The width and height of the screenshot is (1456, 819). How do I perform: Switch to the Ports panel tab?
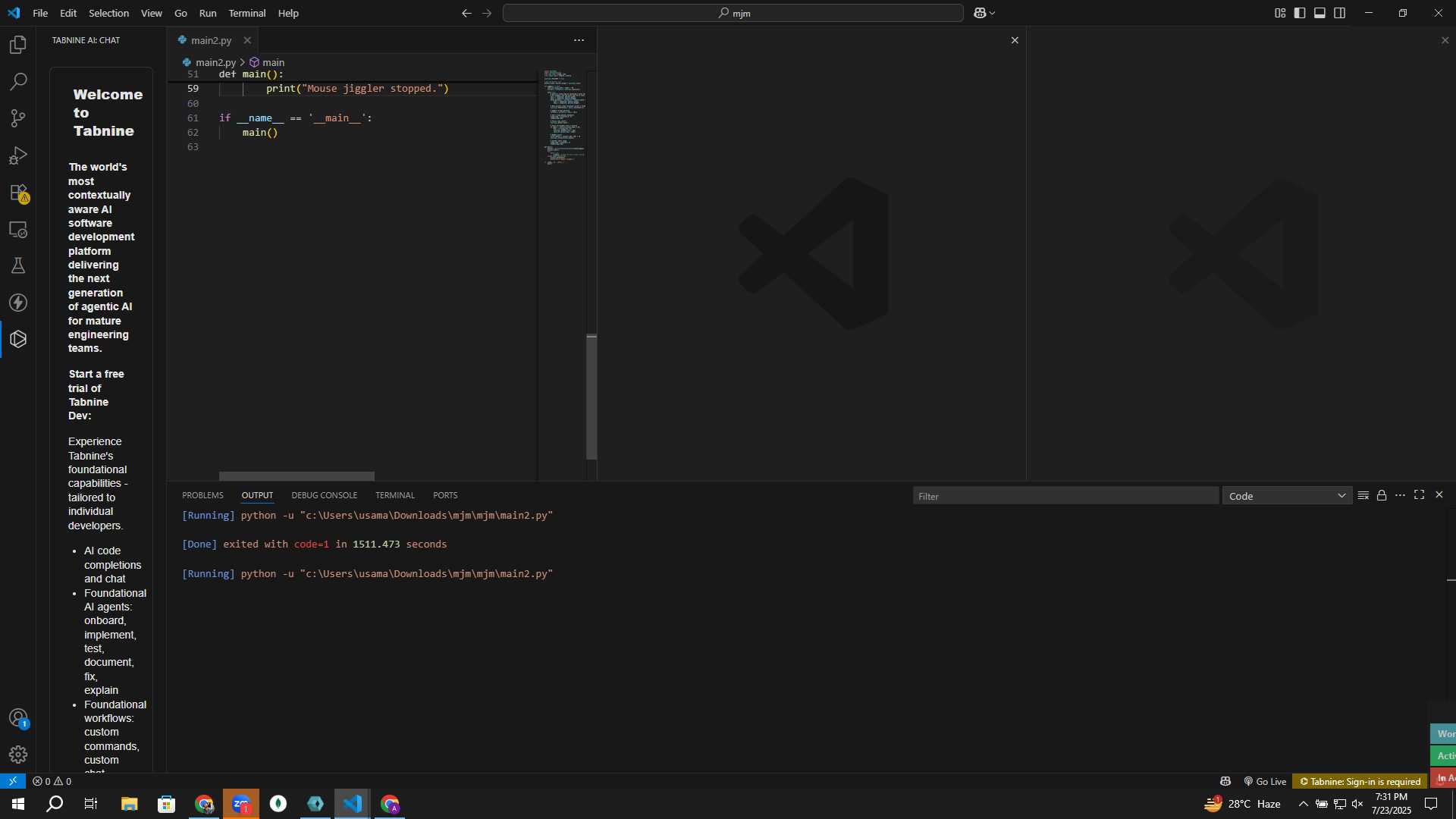[445, 495]
